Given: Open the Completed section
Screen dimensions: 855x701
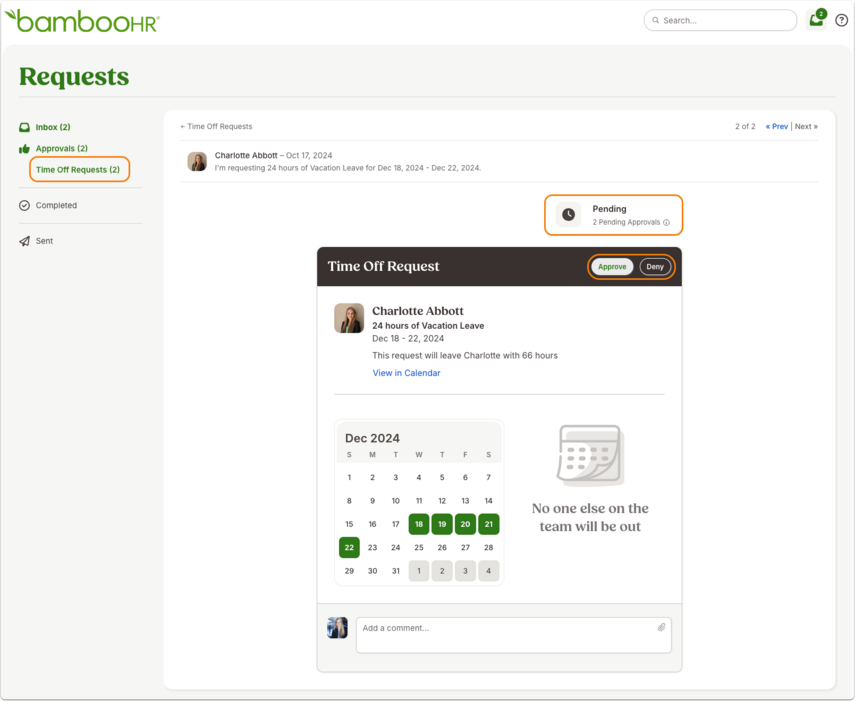Looking at the screenshot, I should coord(56,206).
